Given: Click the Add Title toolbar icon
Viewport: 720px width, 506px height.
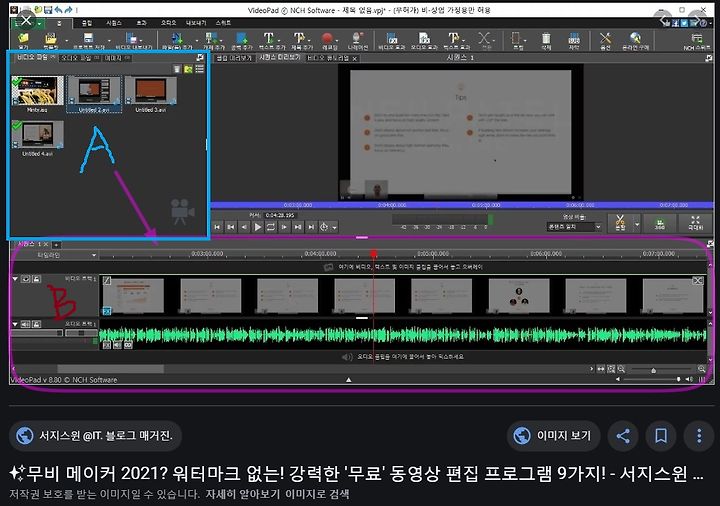Looking at the screenshot, I should click(x=299, y=38).
